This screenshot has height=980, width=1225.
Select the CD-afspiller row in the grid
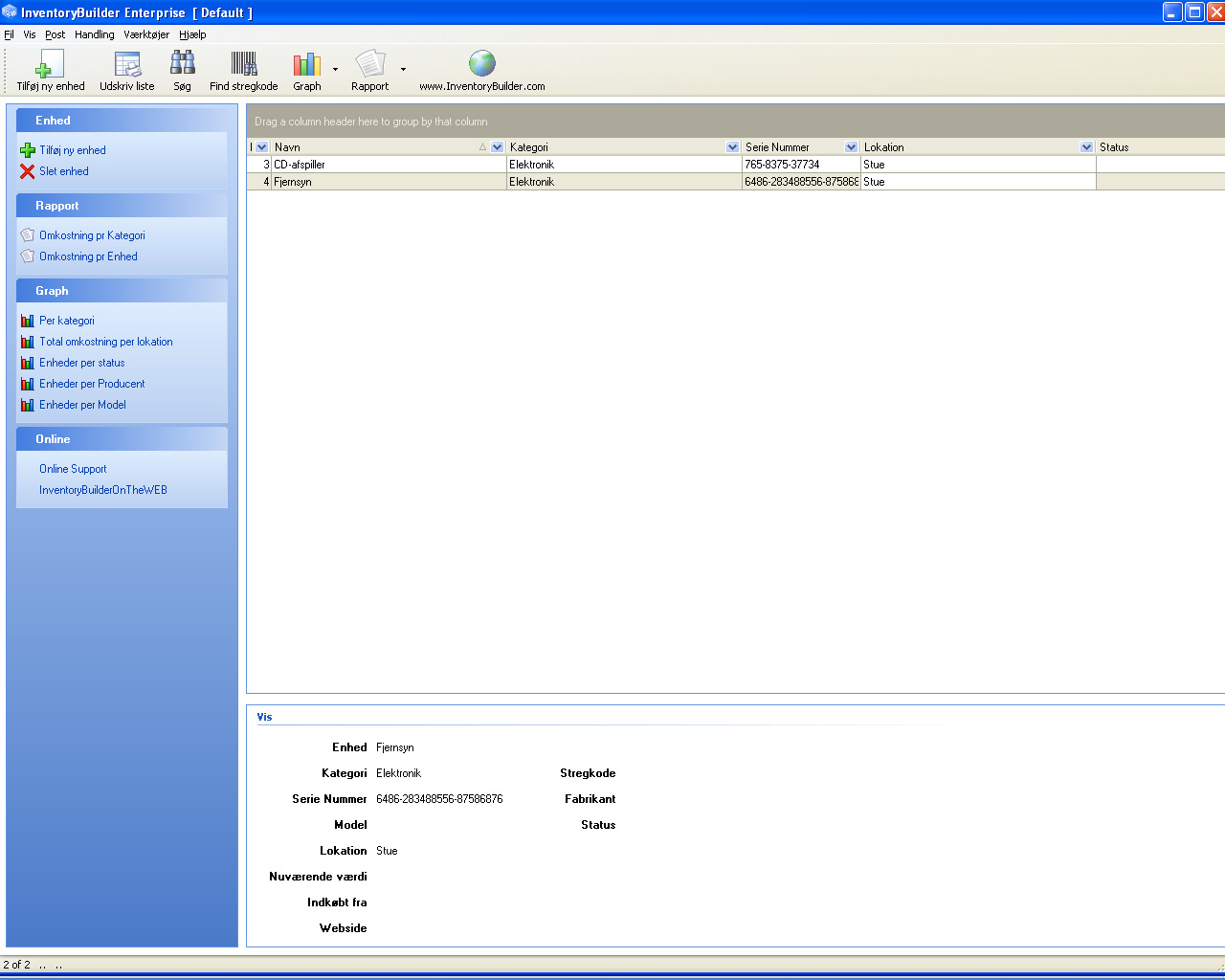383,165
